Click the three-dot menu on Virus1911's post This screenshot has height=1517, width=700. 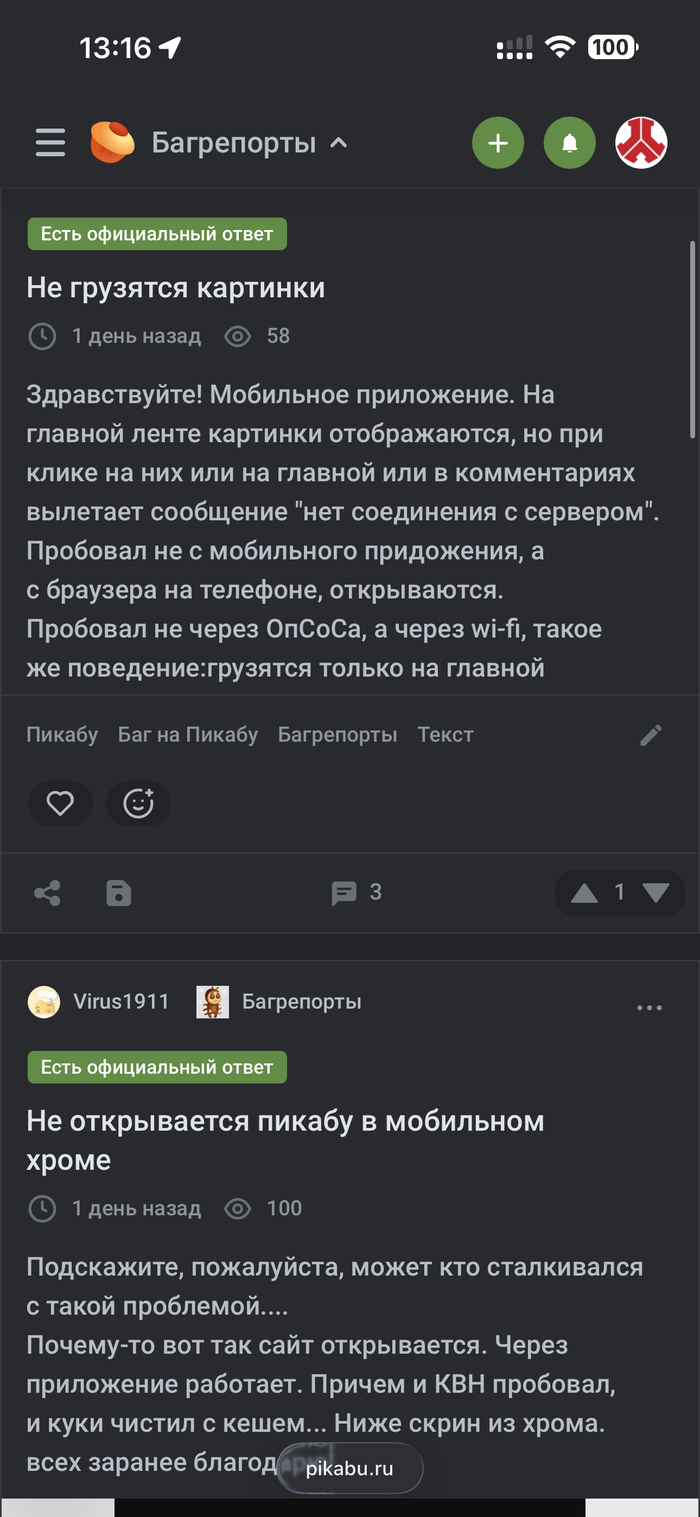649,1007
